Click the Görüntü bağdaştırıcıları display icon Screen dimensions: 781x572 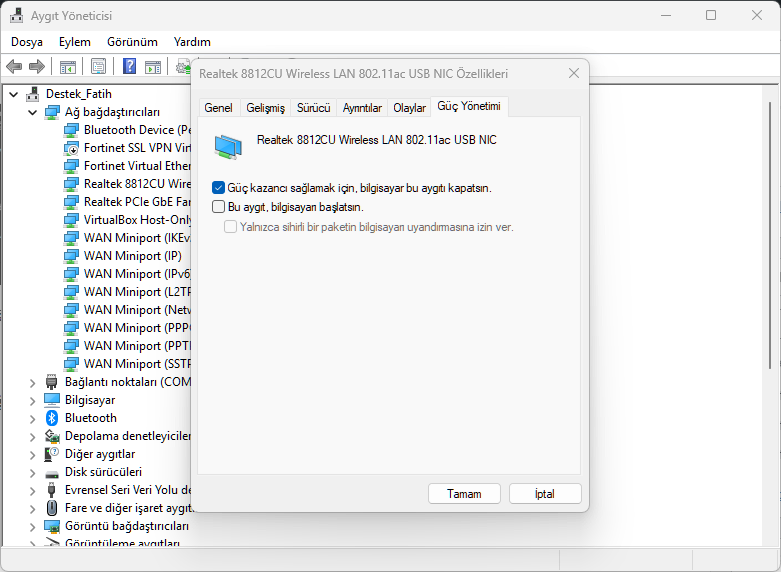[x=52, y=526]
